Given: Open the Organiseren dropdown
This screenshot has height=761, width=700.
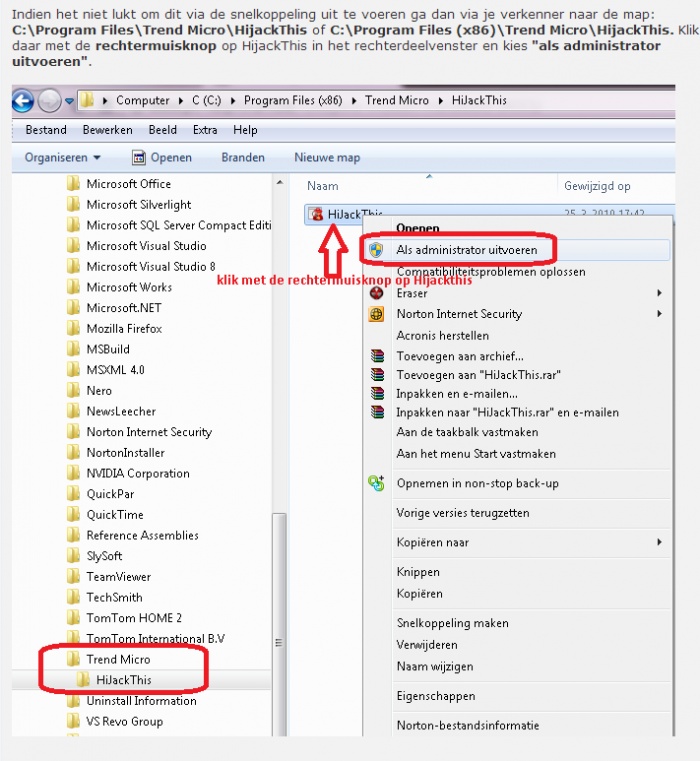Looking at the screenshot, I should point(62,158).
